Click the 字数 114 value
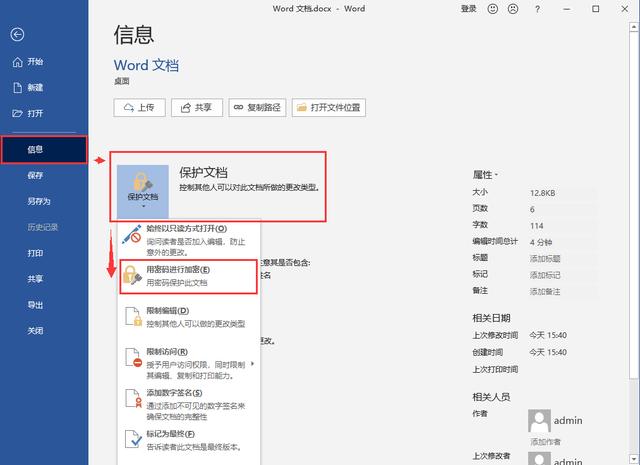The height and width of the screenshot is (465, 640). [537, 226]
